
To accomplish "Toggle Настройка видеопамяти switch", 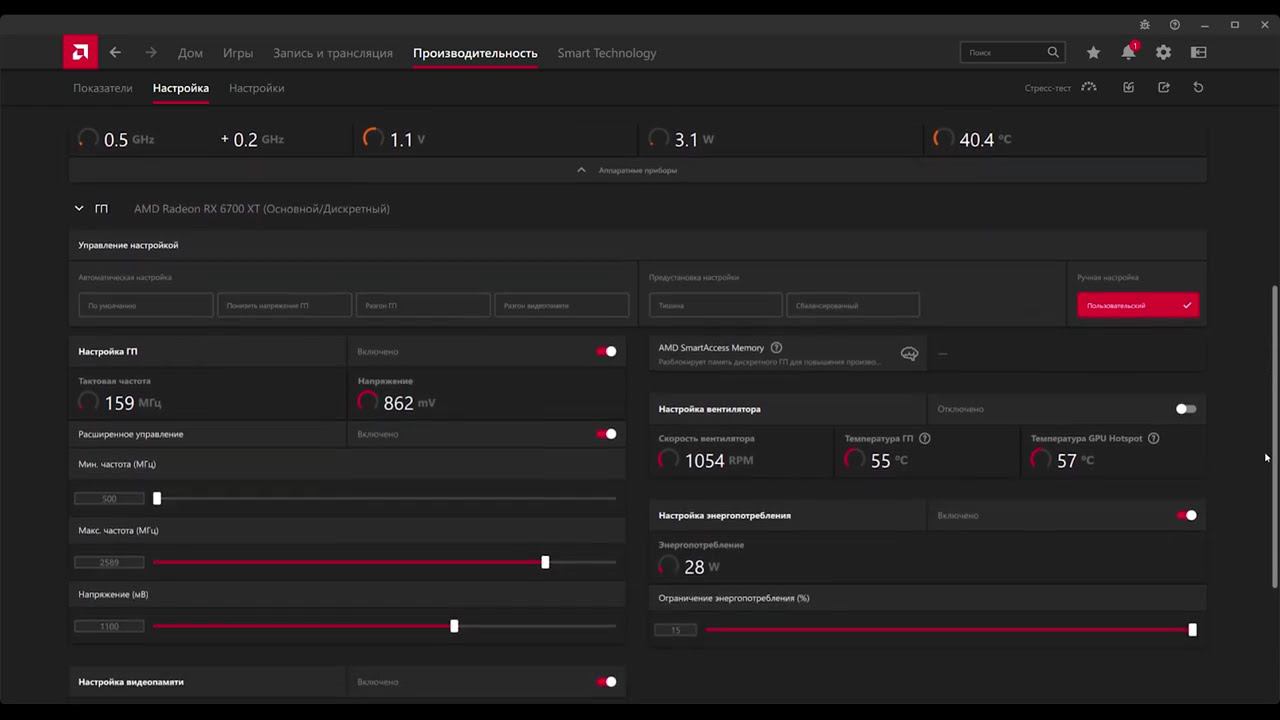I will (606, 682).
